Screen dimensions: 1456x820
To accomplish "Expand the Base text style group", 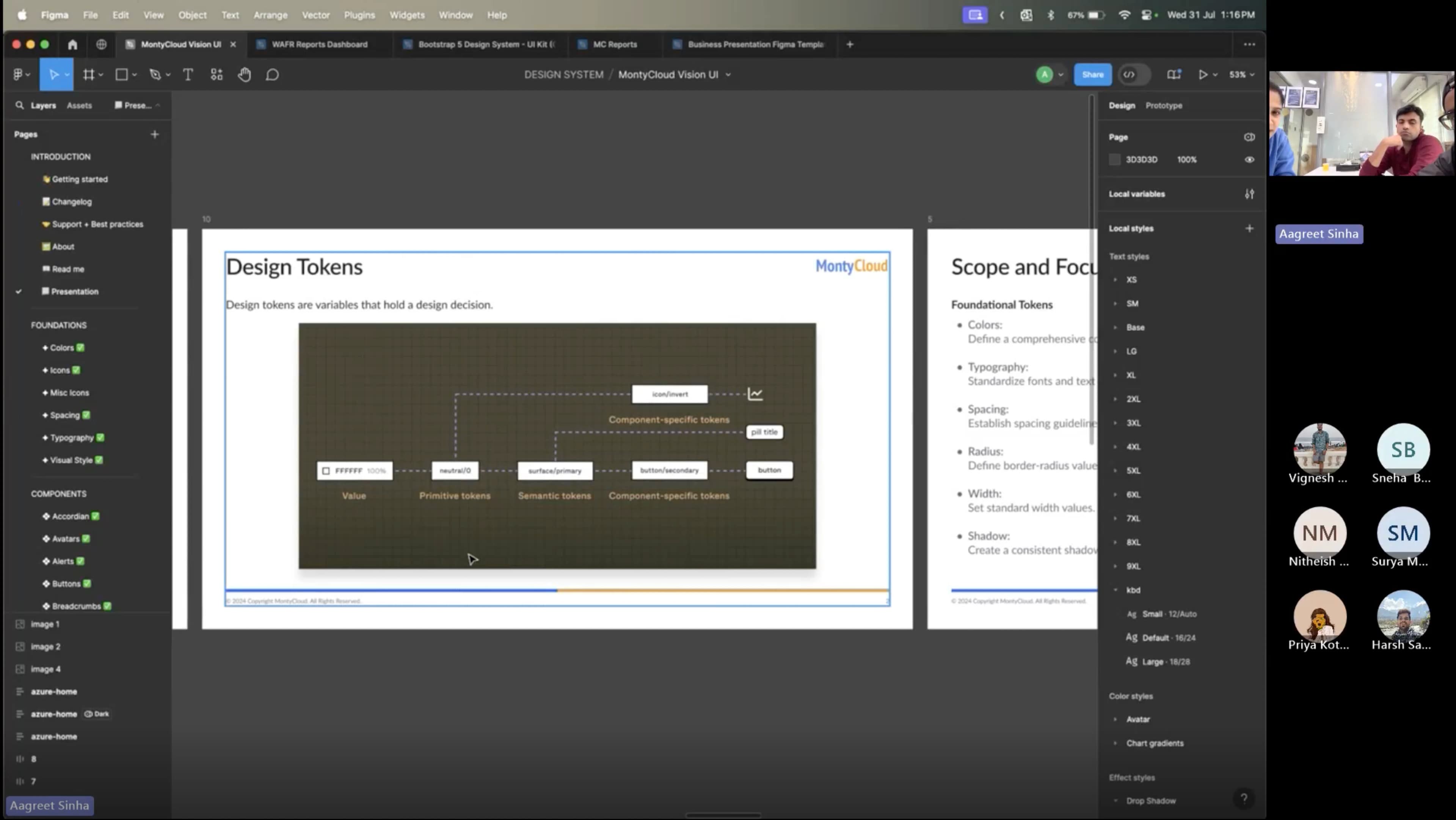I will tap(1115, 327).
